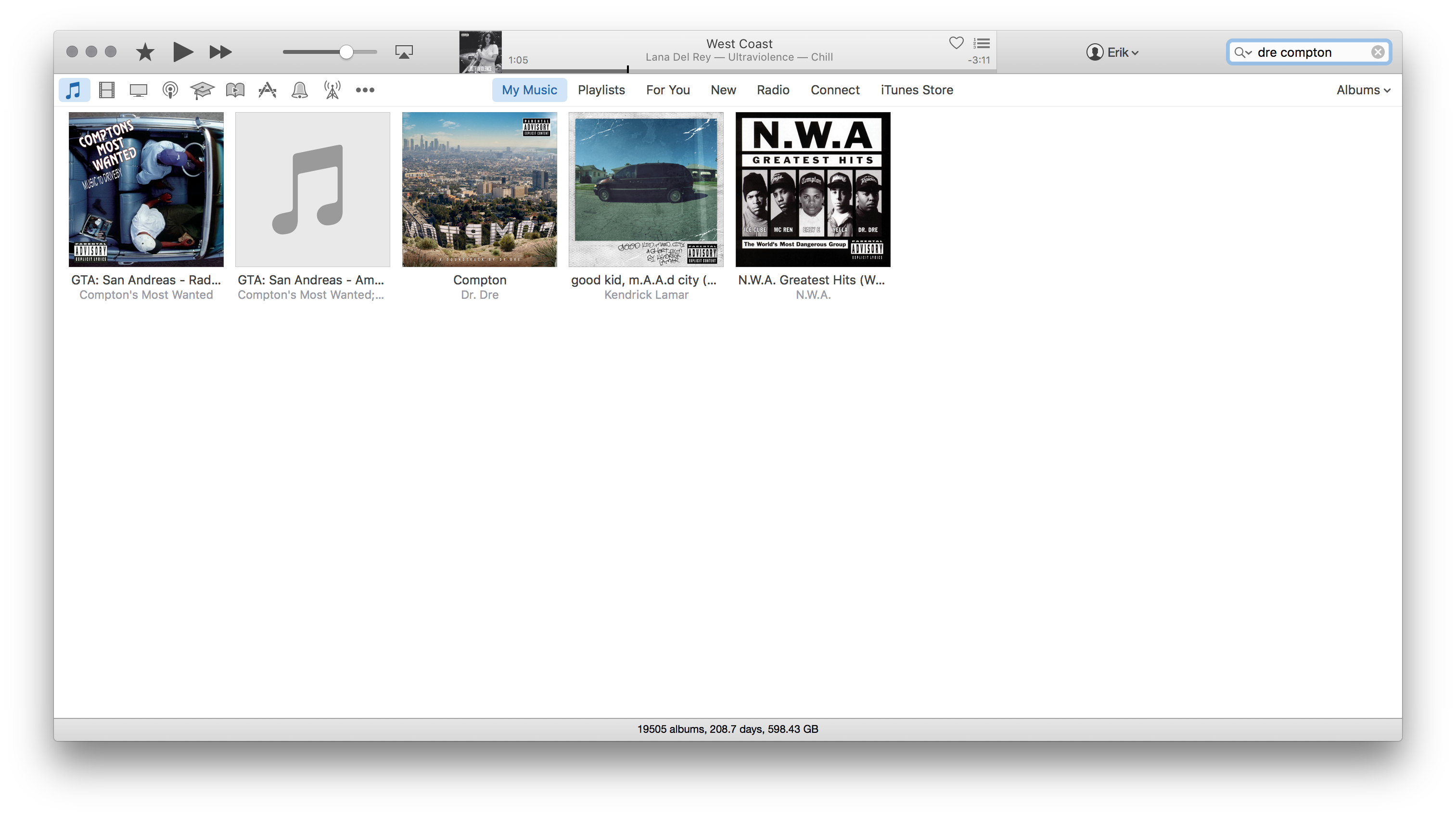Switch to the For You tab
Viewport: 1456px width, 818px height.
pos(667,90)
